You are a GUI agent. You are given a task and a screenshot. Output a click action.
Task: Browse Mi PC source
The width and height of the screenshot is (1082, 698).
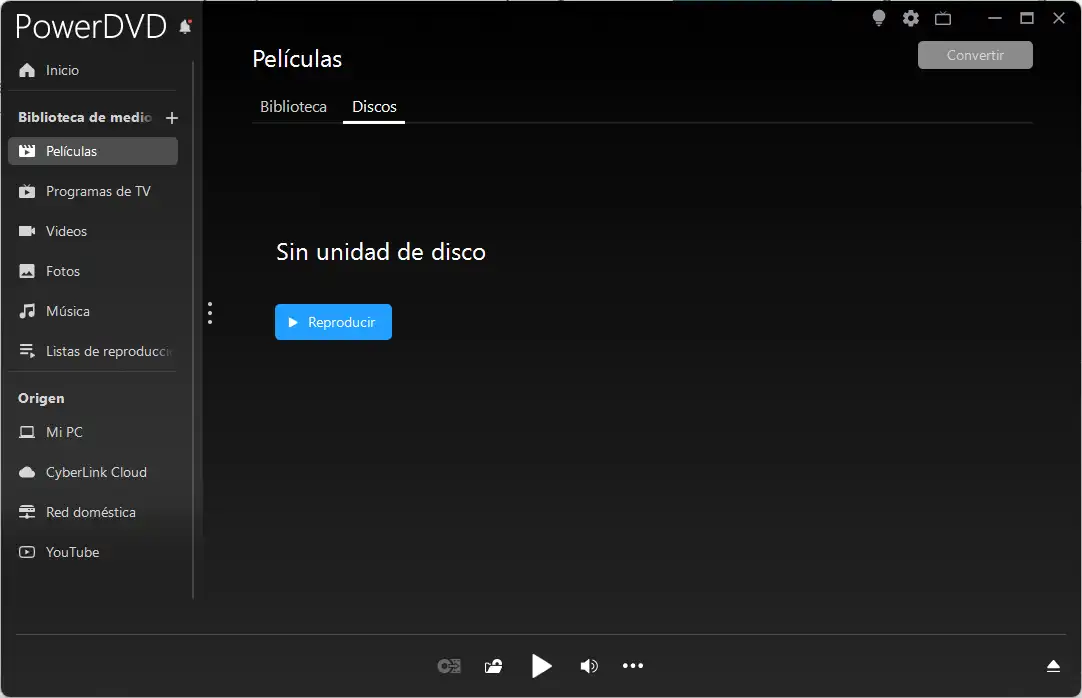tap(92, 432)
